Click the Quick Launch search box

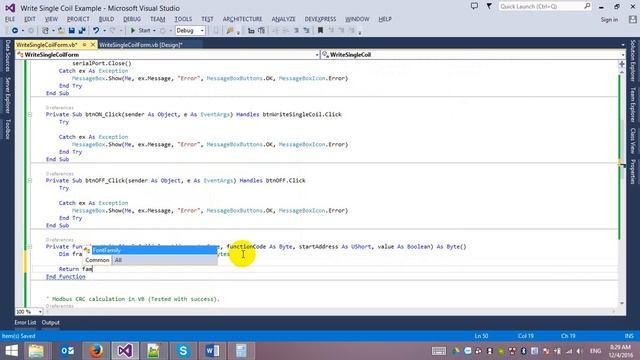click(545, 7)
